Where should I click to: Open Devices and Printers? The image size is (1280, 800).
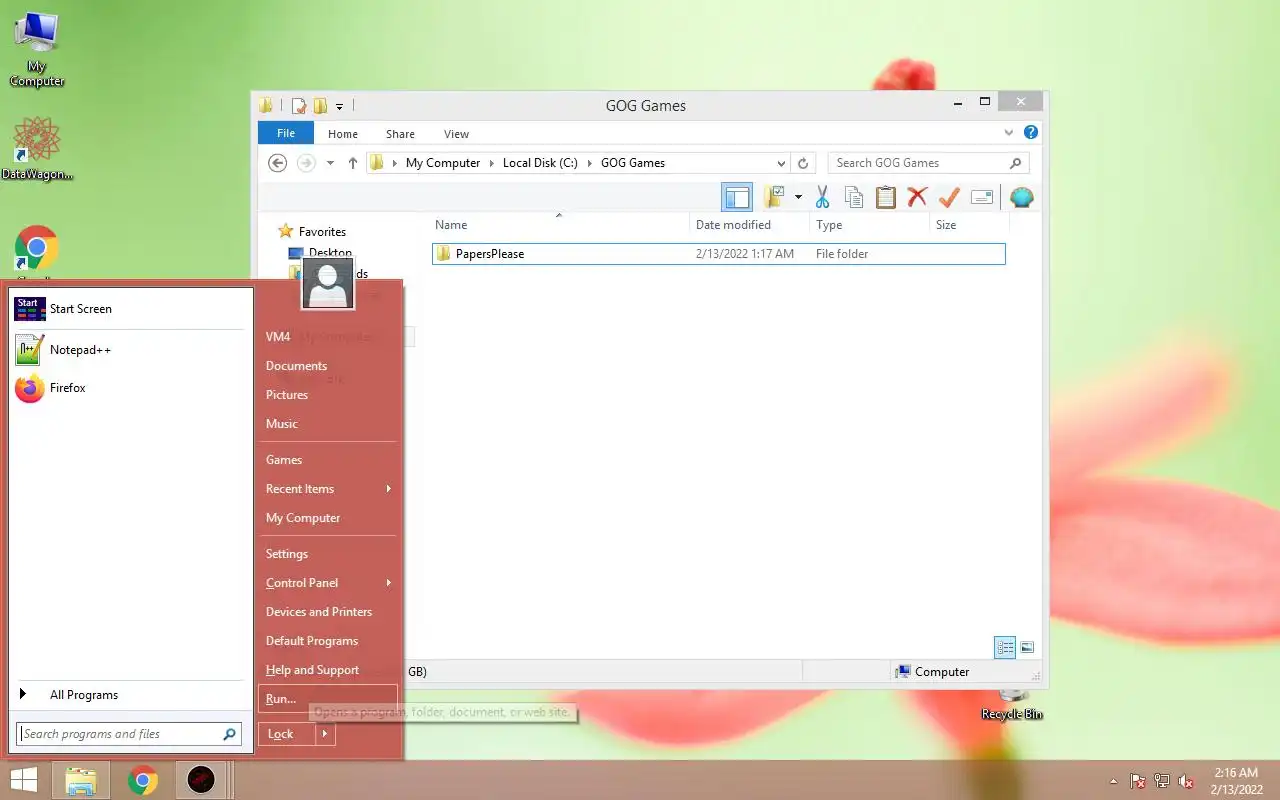point(328,612)
